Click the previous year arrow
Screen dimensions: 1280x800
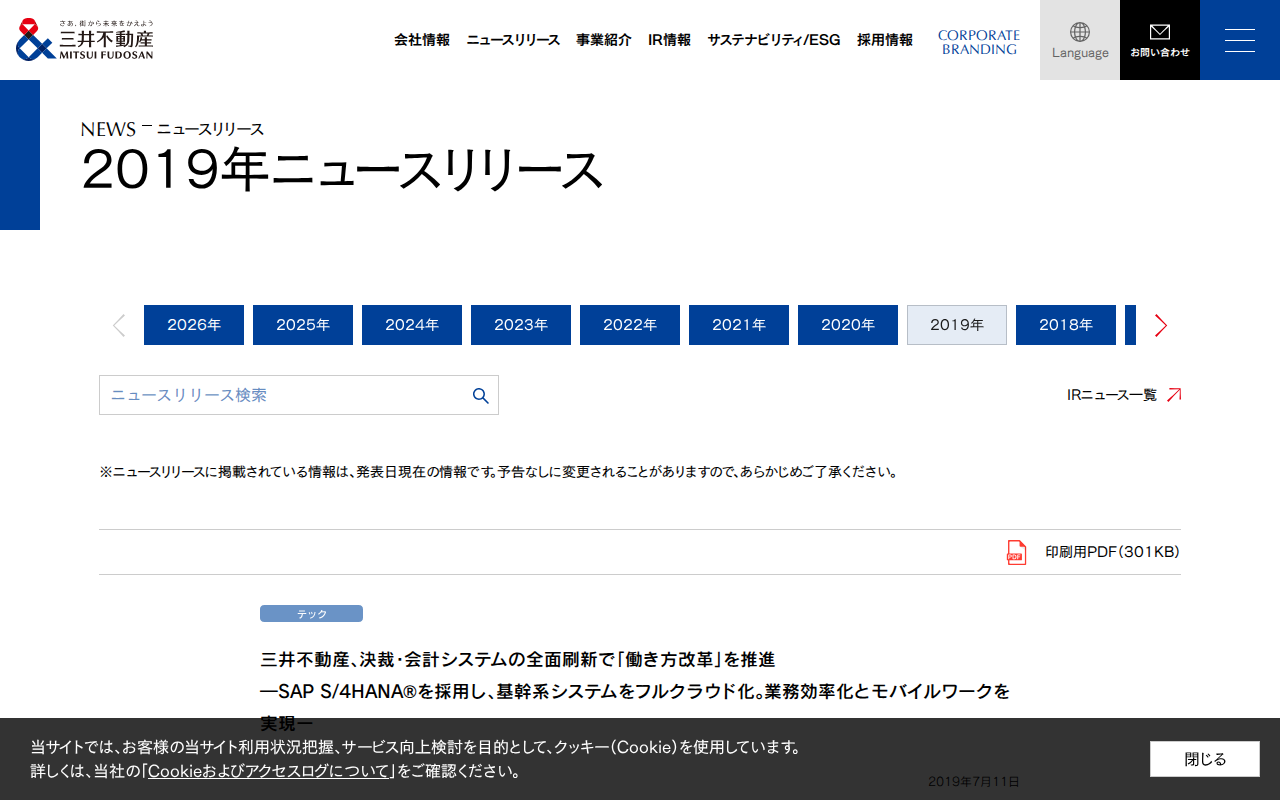[119, 325]
